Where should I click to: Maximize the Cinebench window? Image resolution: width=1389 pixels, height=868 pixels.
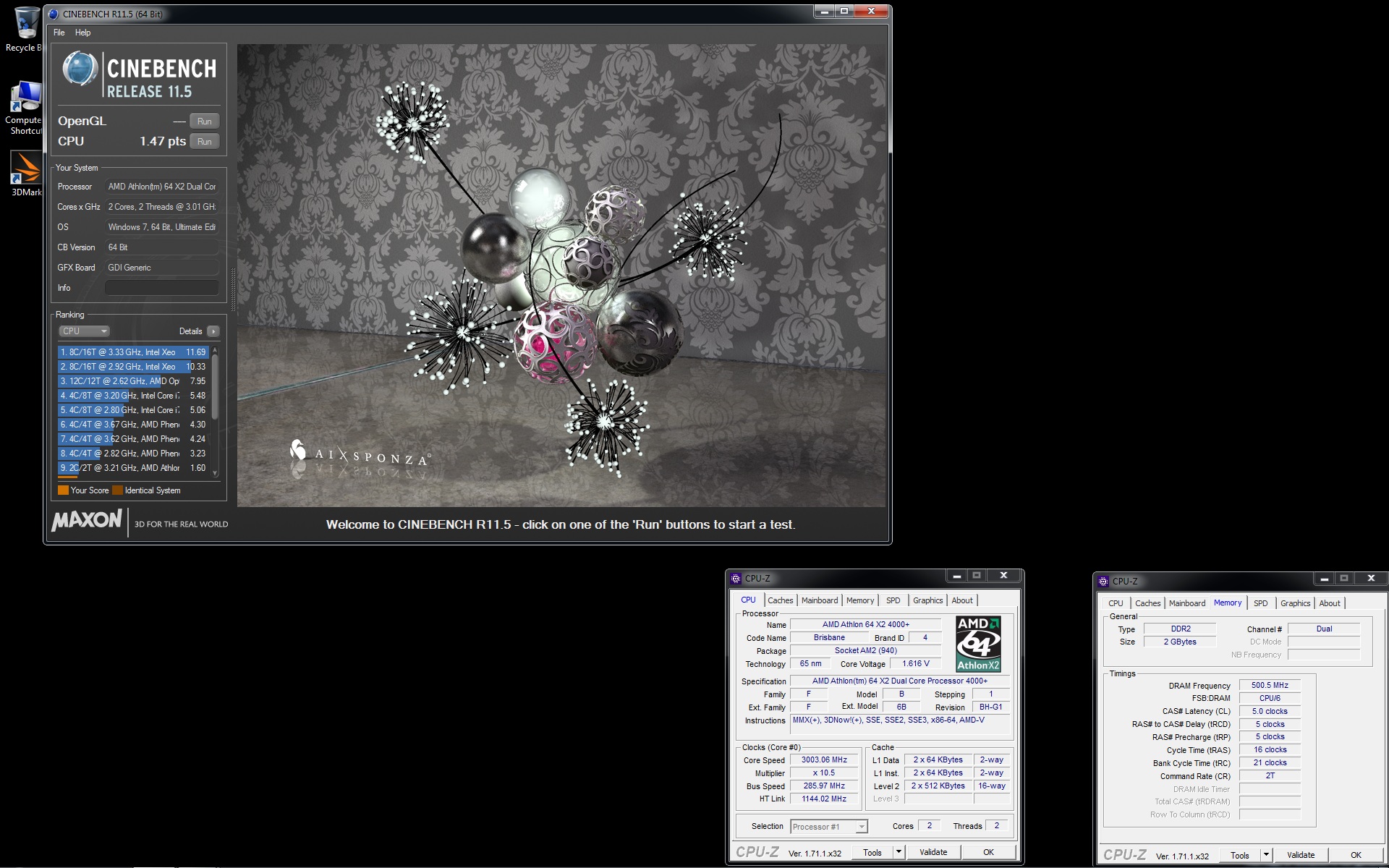(x=844, y=11)
